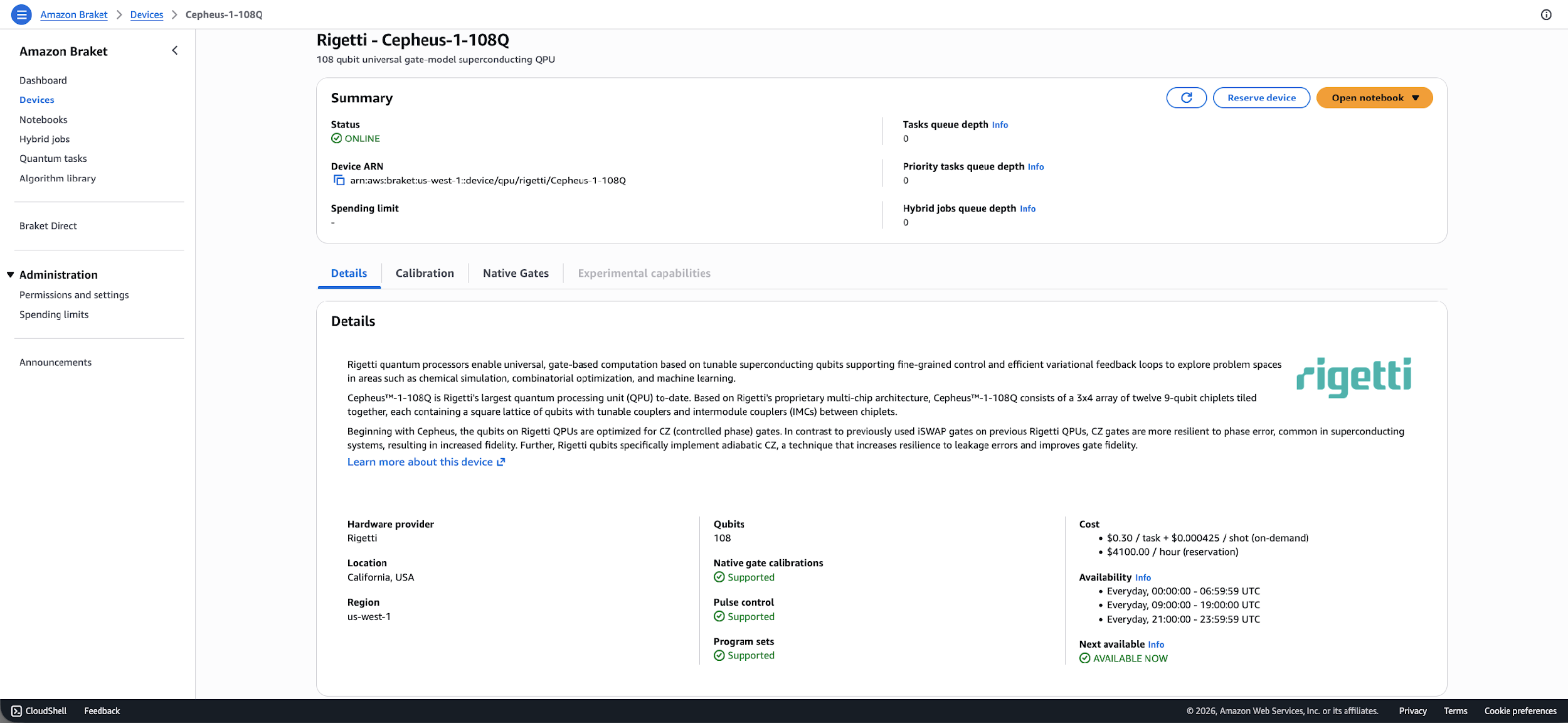Screen dimensions: 1568x723
Task: Refresh the device summary
Action: click(1186, 98)
